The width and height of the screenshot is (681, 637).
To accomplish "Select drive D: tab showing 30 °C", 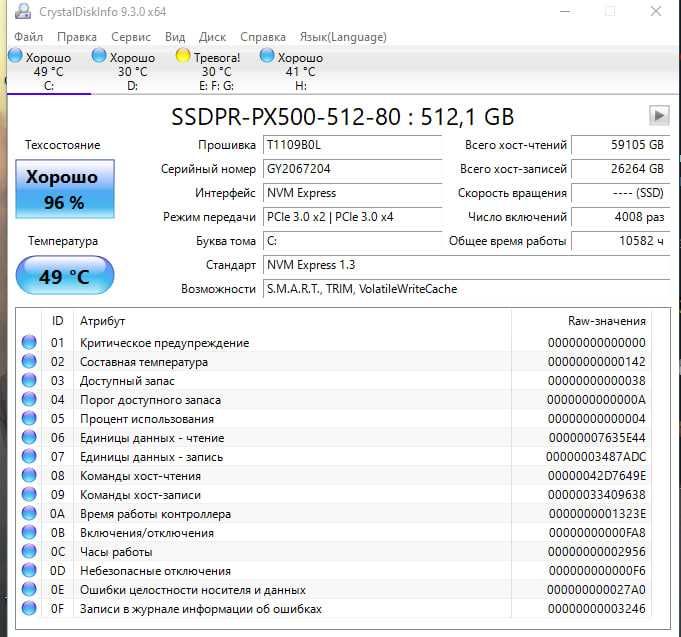I will [x=132, y=70].
